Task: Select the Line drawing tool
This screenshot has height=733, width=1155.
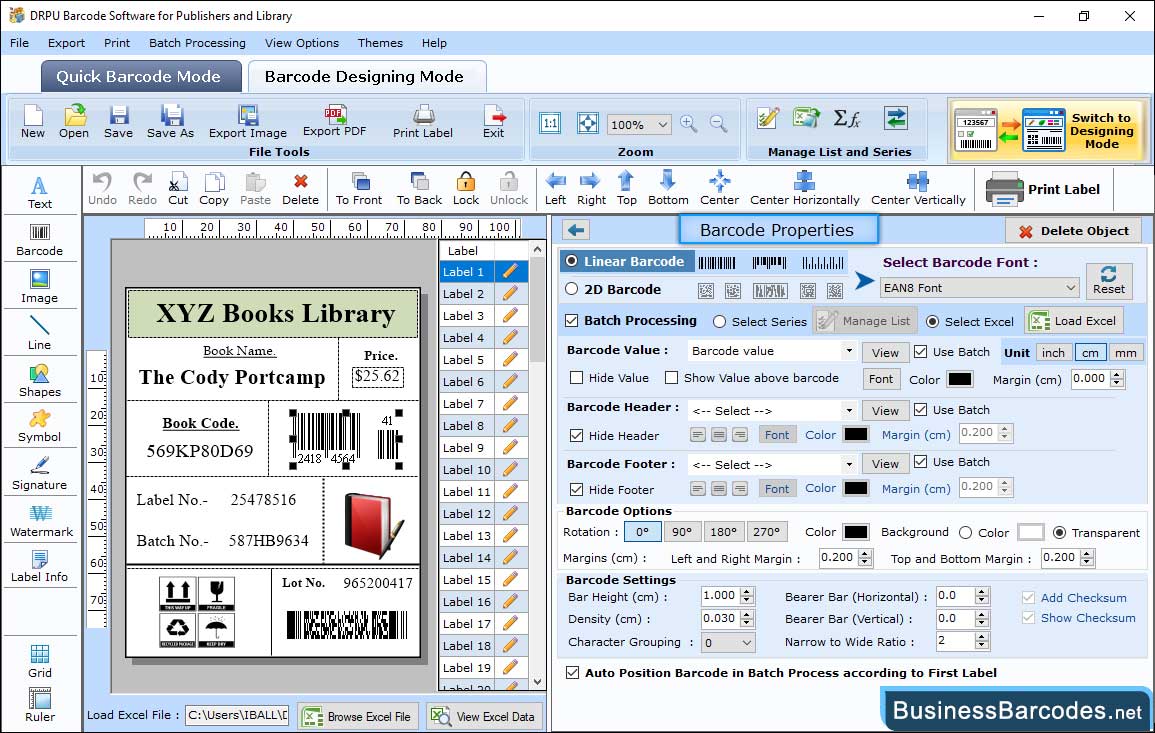Action: (x=40, y=333)
